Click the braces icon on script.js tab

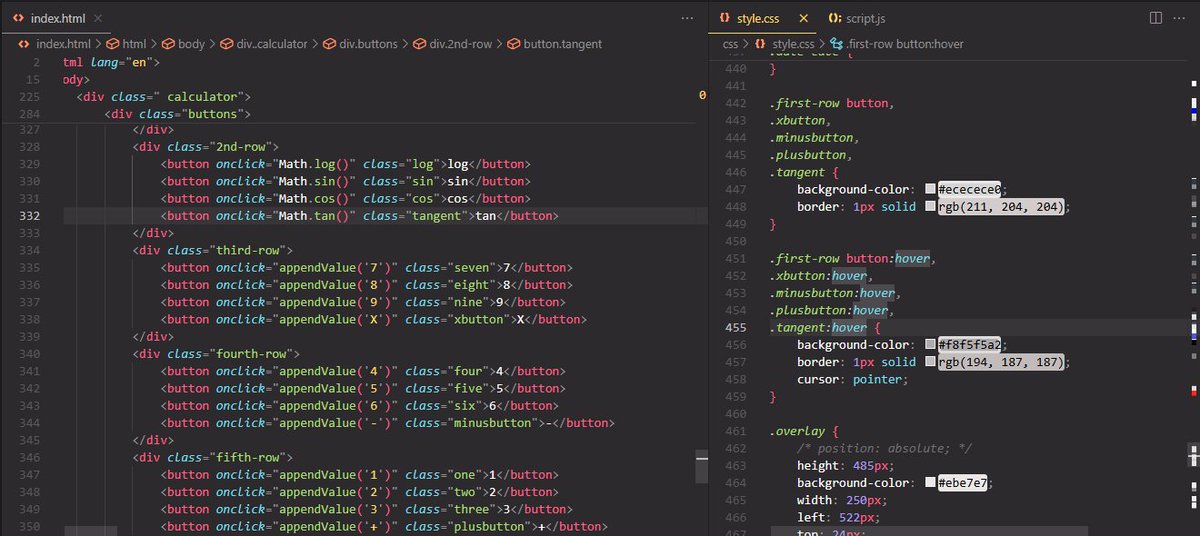click(x=834, y=19)
